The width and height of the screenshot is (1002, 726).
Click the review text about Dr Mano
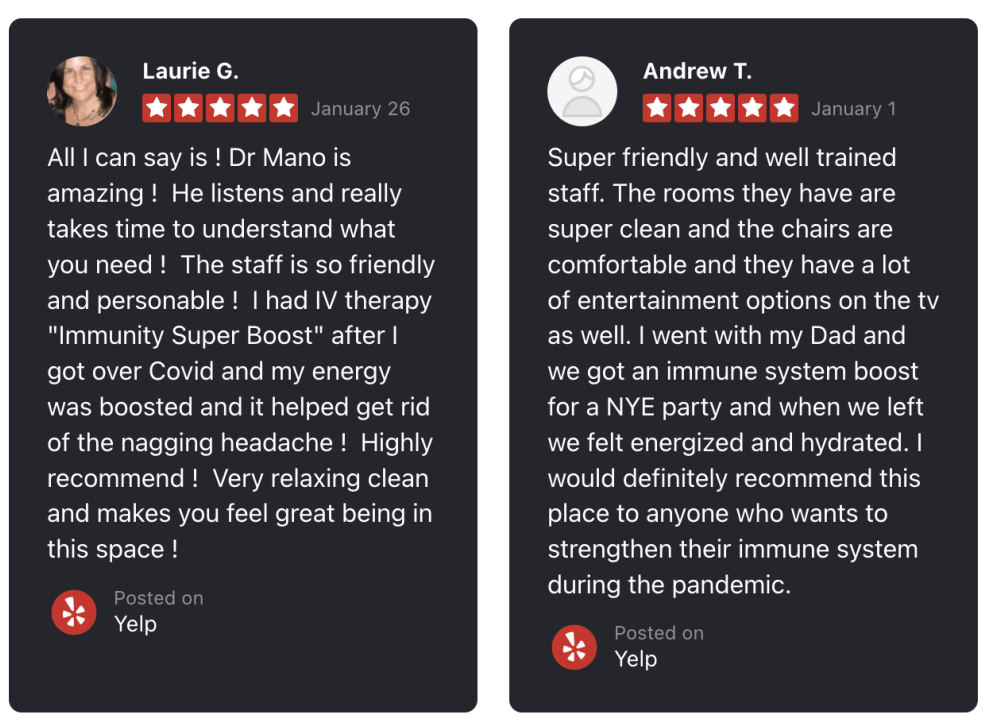pyautogui.click(x=240, y=353)
